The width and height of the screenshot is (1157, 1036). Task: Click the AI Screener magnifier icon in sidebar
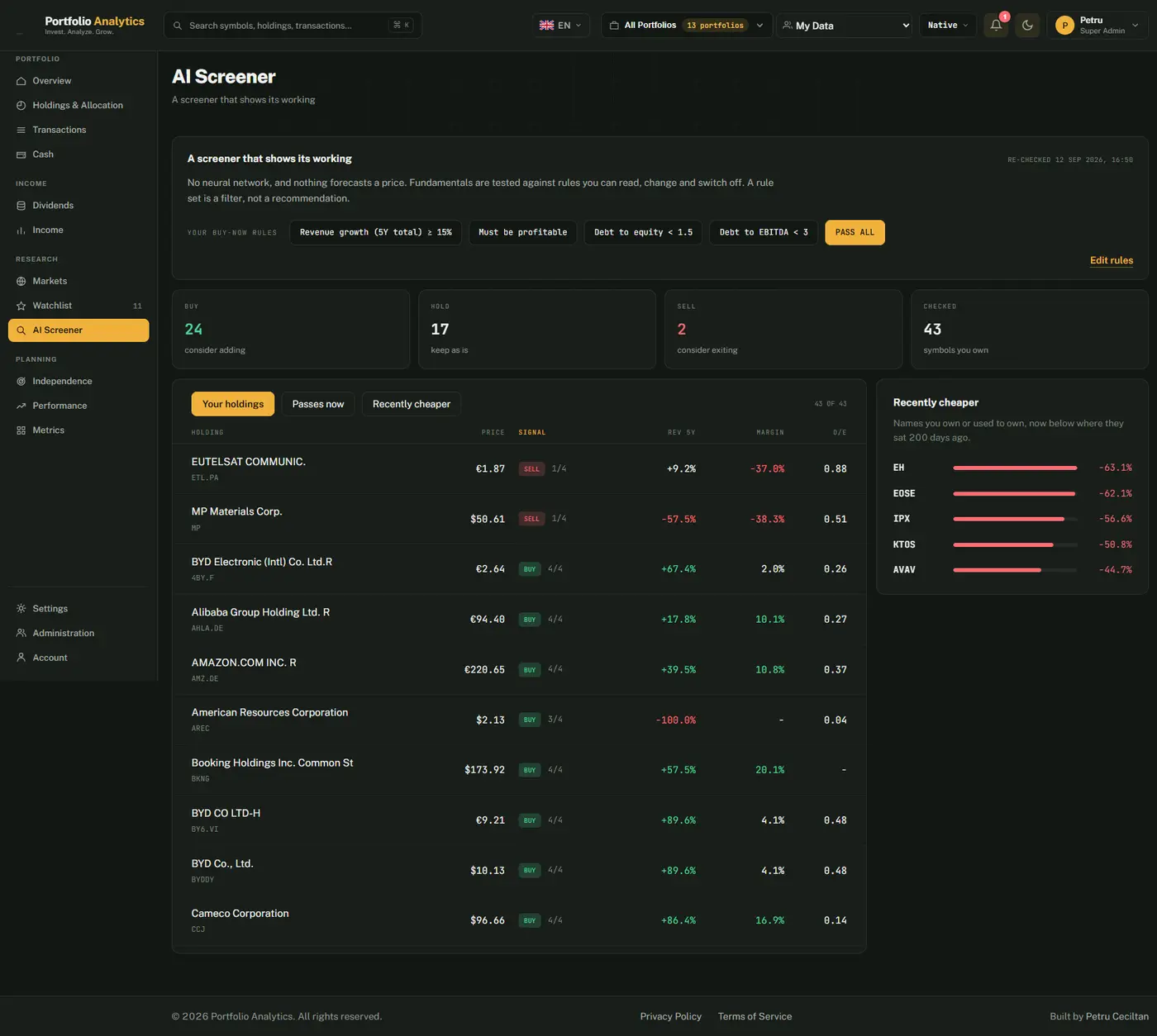(21, 330)
